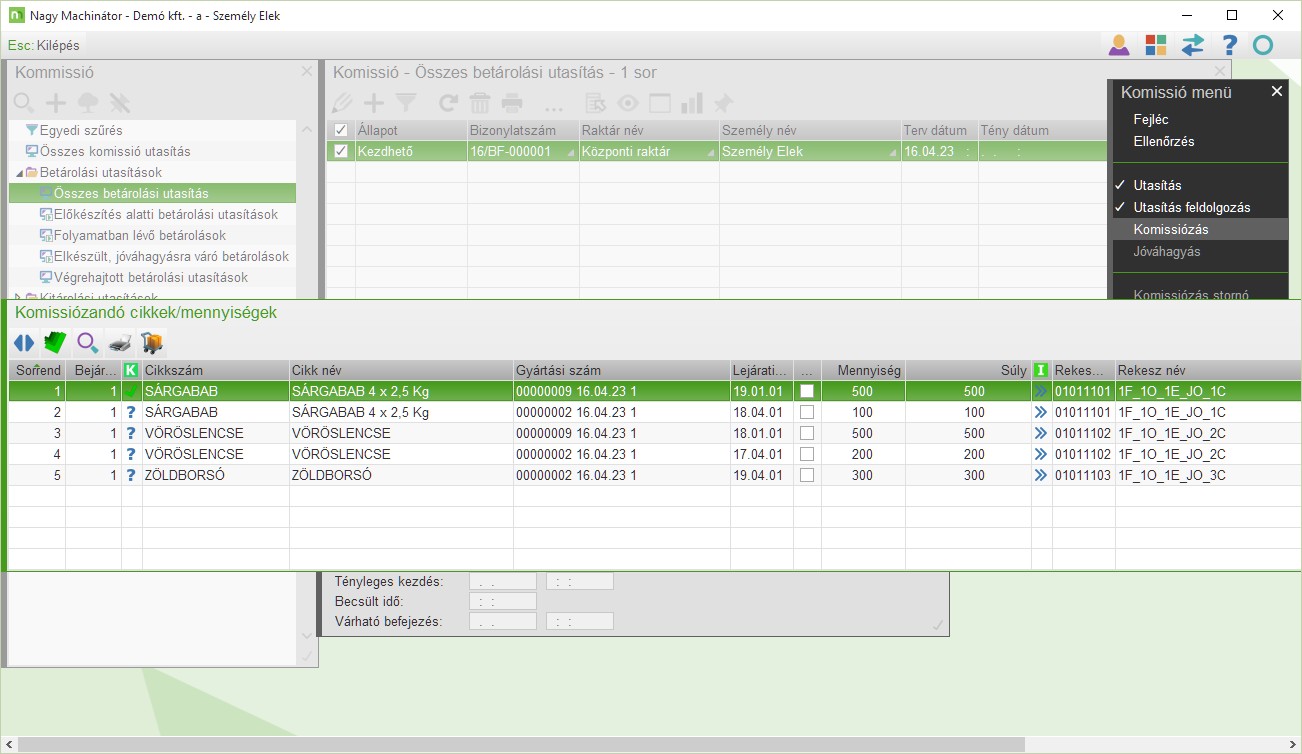Screen dimensions: 1302x754
Task: Click the double arrow in the VÖRÖSLENCSE row with weight 500
Action: coord(1041,433)
